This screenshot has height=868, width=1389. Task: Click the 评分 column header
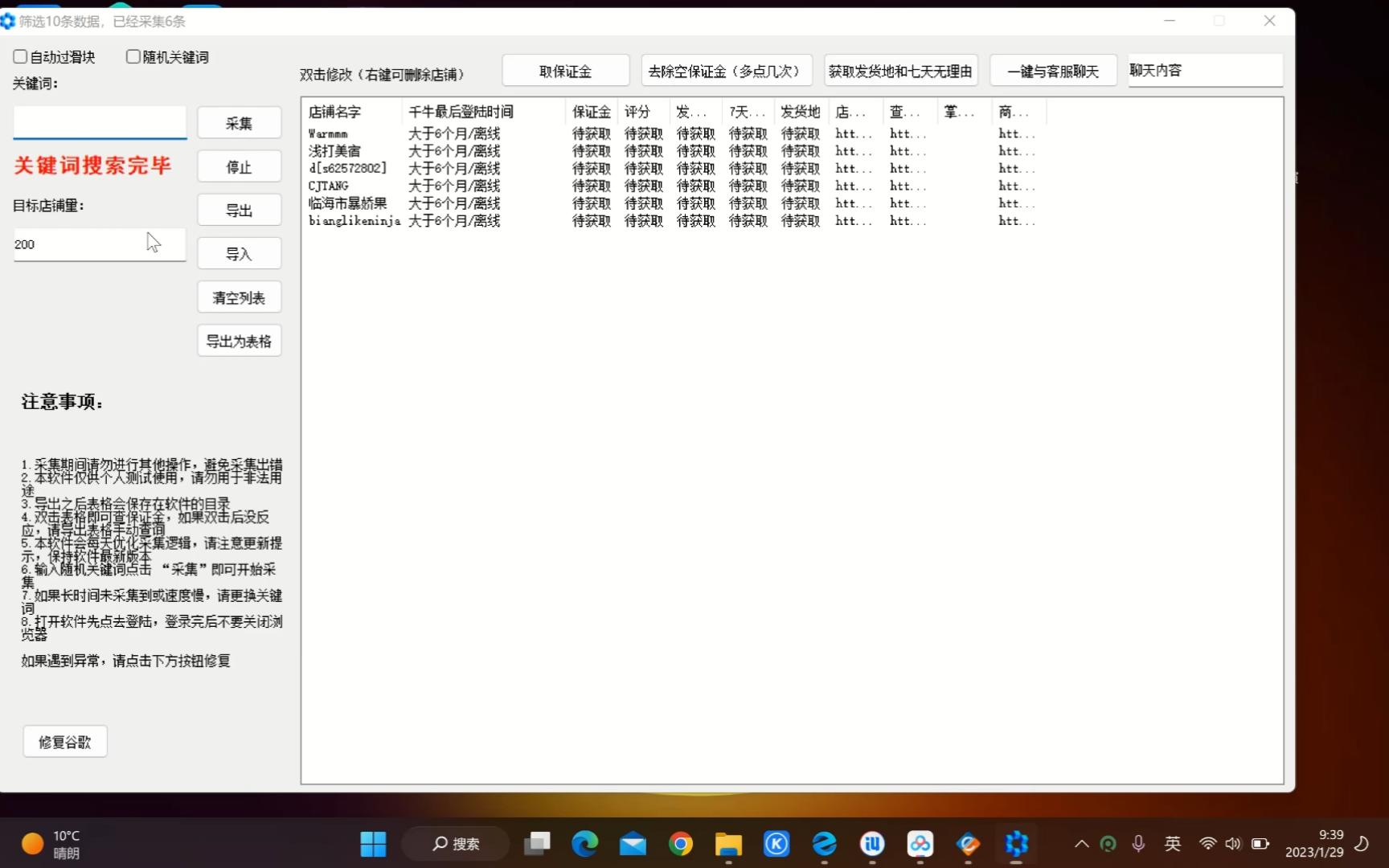click(x=644, y=112)
